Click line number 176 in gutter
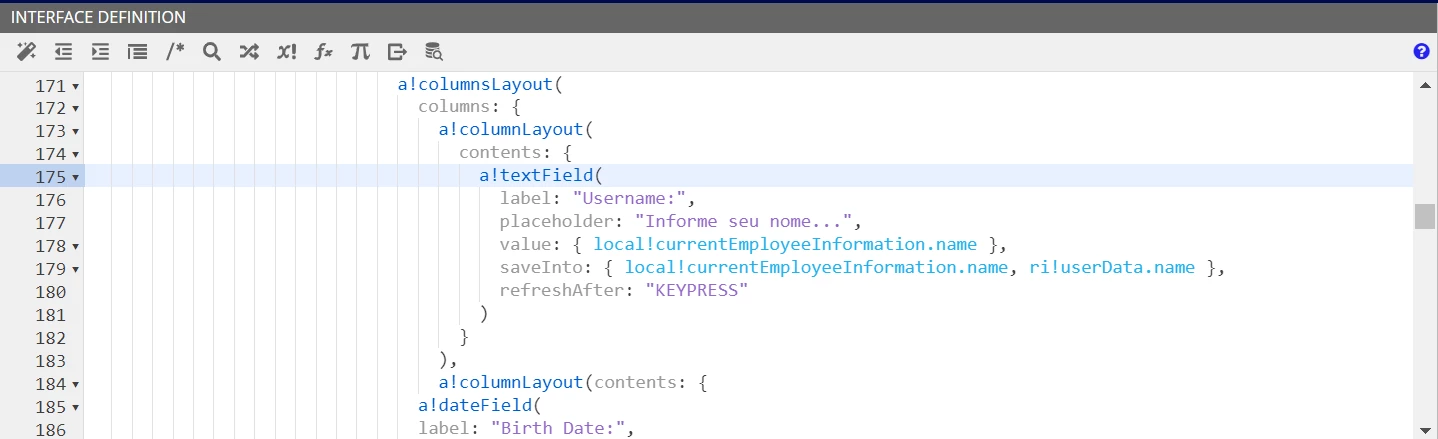The image size is (1438, 439). click(x=50, y=200)
